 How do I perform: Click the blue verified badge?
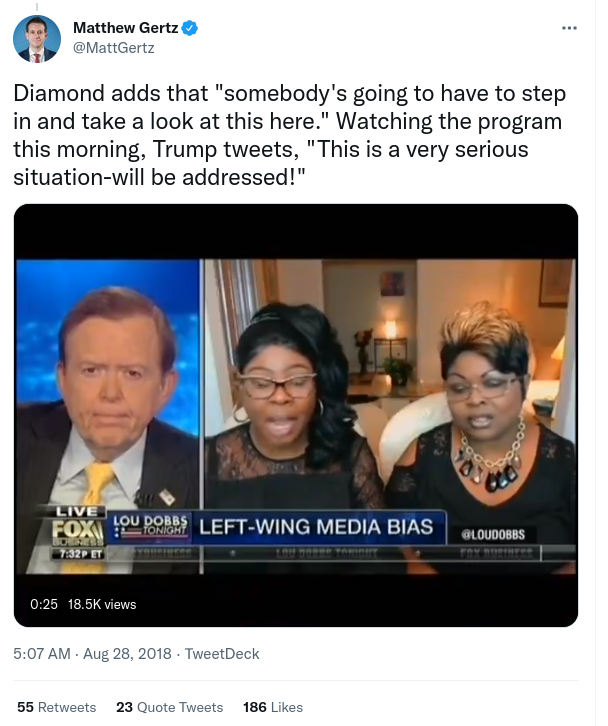(x=189, y=28)
